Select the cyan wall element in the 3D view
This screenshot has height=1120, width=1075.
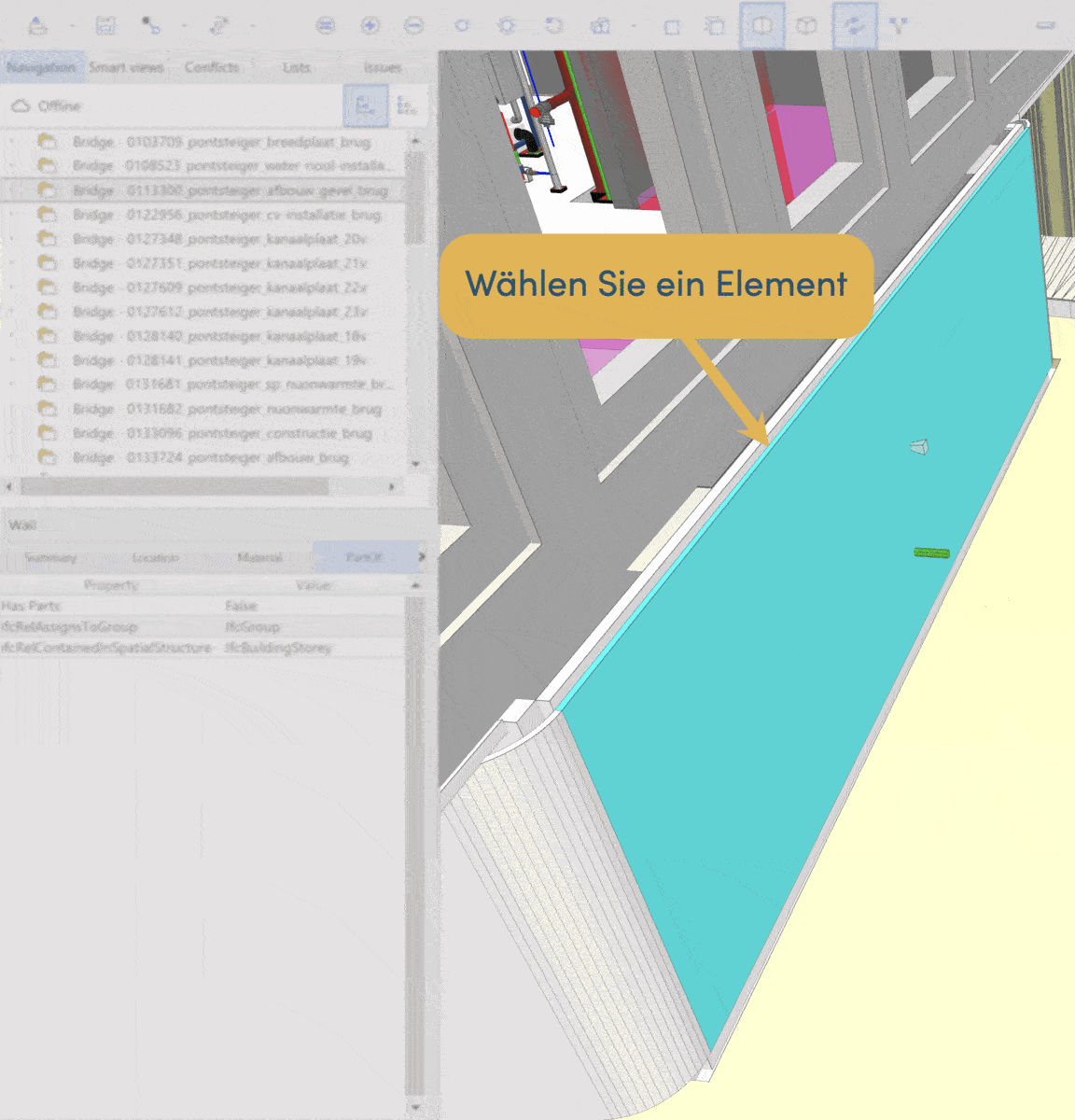(803, 653)
